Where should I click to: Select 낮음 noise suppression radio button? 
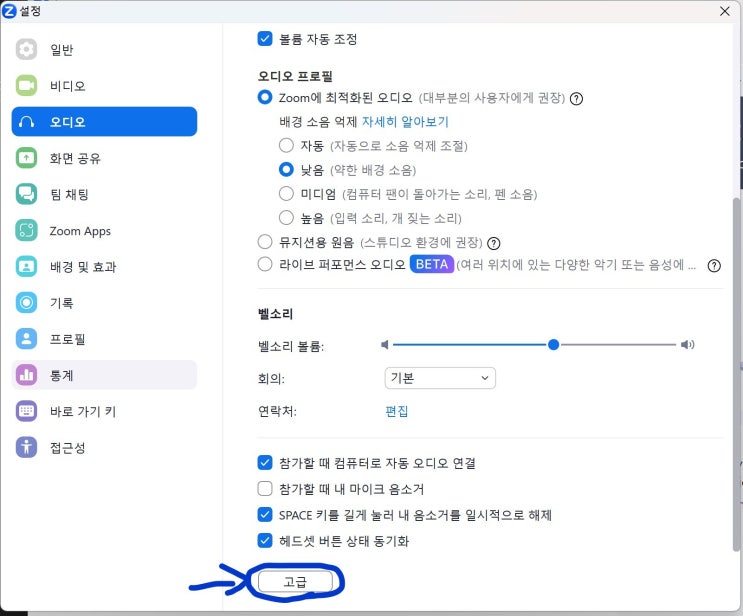coord(286,169)
